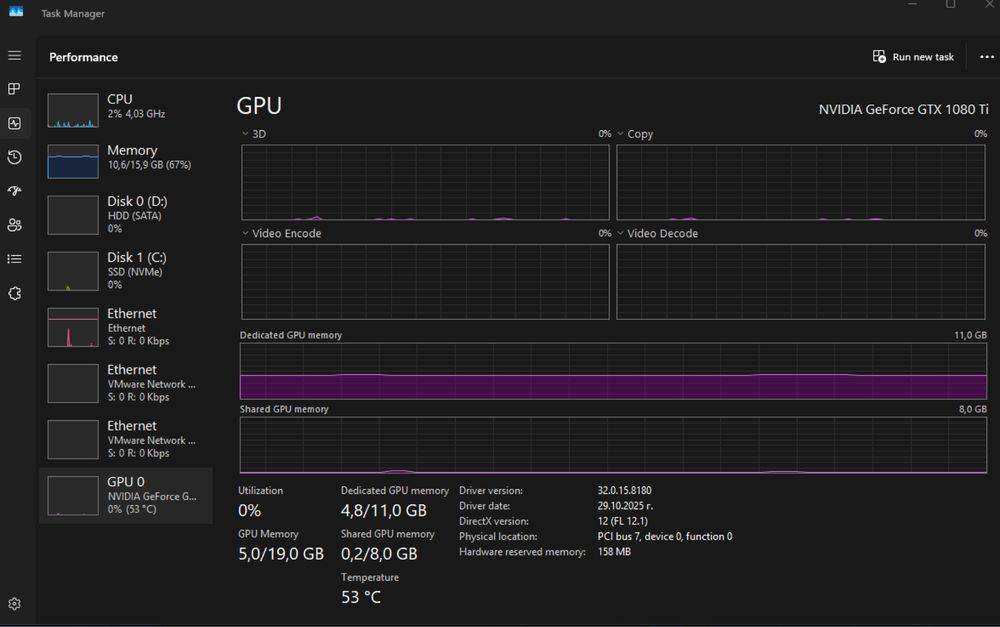Image resolution: width=1000 pixels, height=627 pixels.
Task: Open the Details page list icon
Action: point(14,259)
